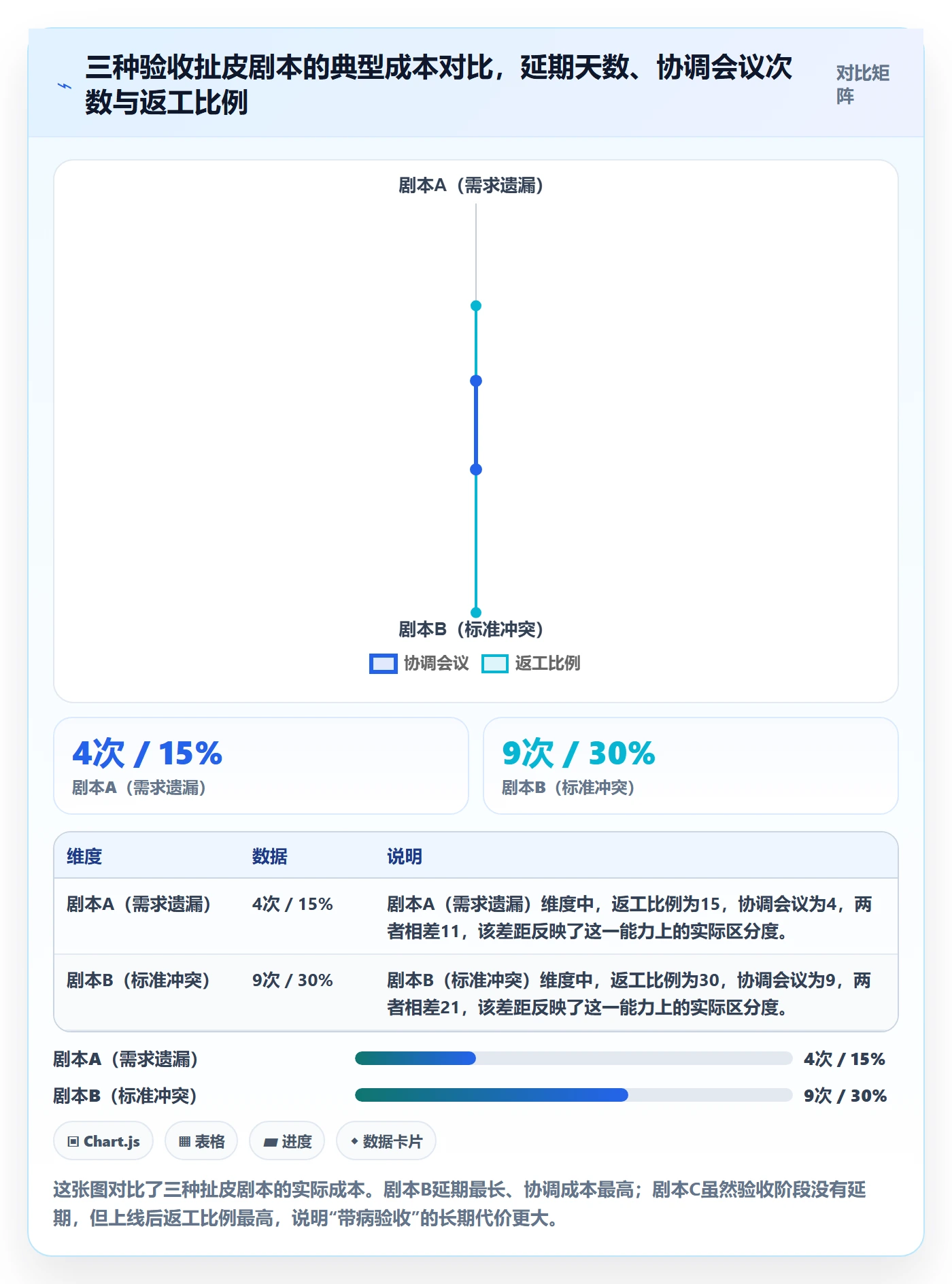The image size is (952, 1284).
Task: Click the 数据 column header
Action: 270,856
